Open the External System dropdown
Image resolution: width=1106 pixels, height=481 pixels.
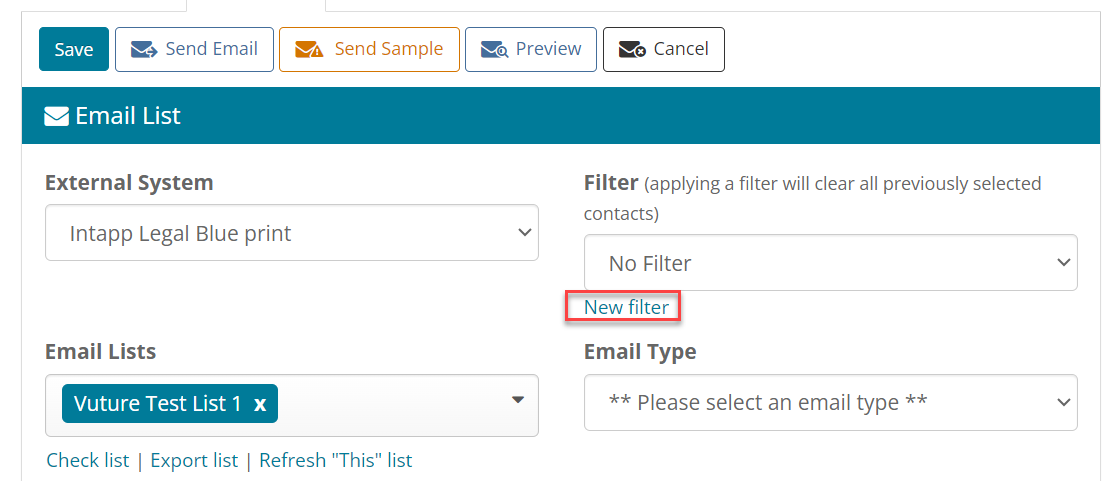[x=292, y=233]
